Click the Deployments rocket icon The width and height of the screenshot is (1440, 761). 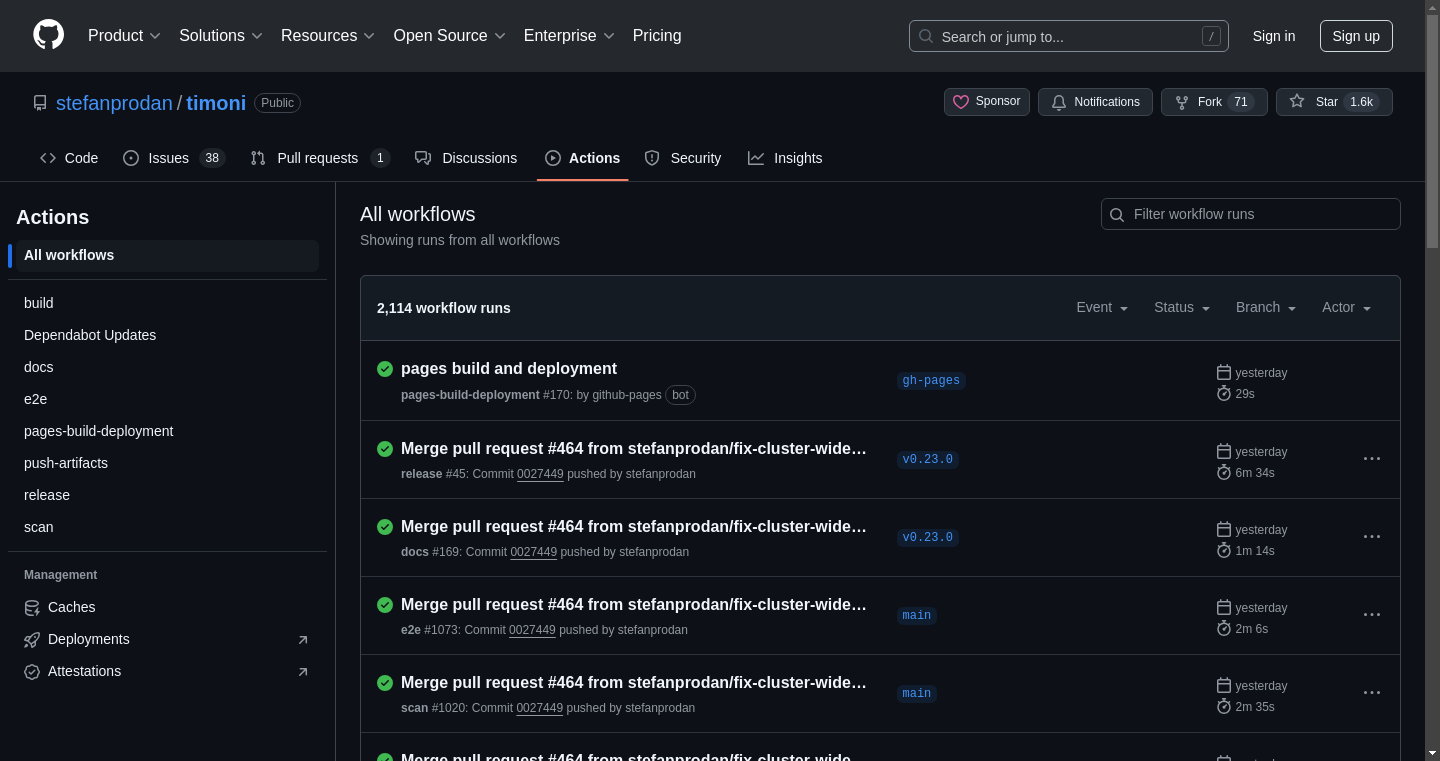[32, 639]
